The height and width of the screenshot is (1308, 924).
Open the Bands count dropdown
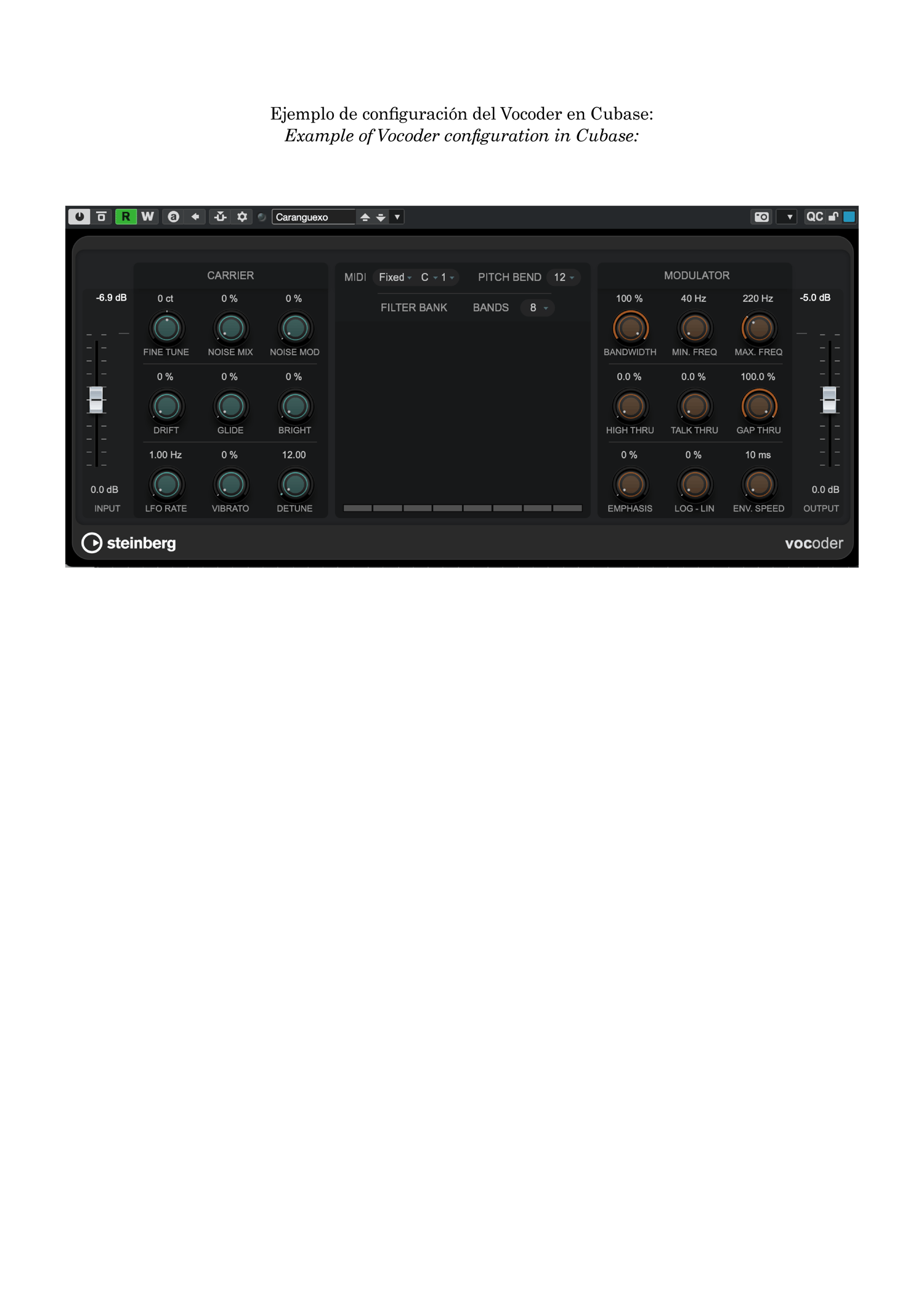point(538,307)
